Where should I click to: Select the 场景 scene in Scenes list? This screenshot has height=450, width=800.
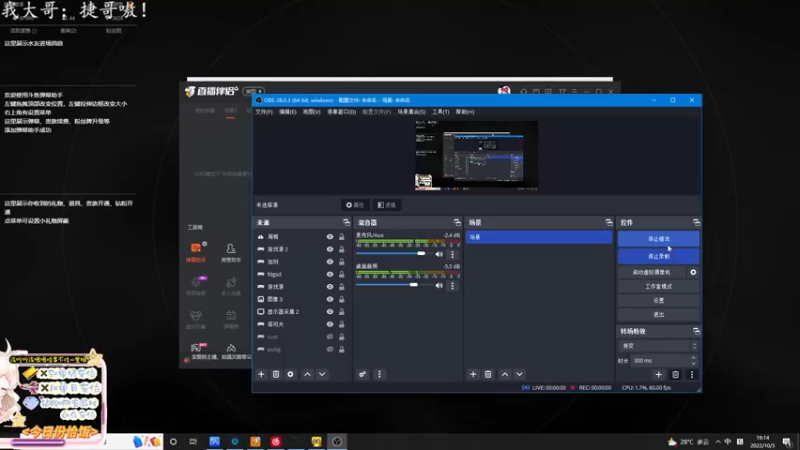point(539,237)
